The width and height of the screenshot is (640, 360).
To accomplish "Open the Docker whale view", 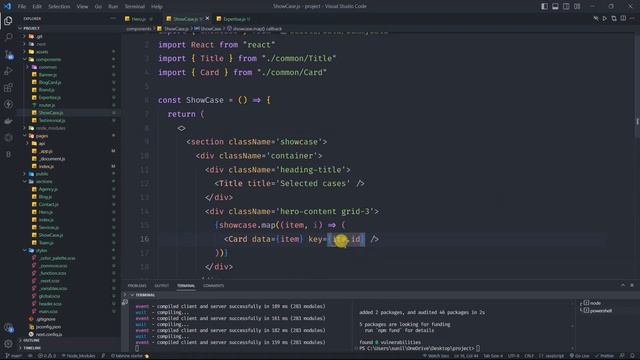I will [x=8, y=121].
